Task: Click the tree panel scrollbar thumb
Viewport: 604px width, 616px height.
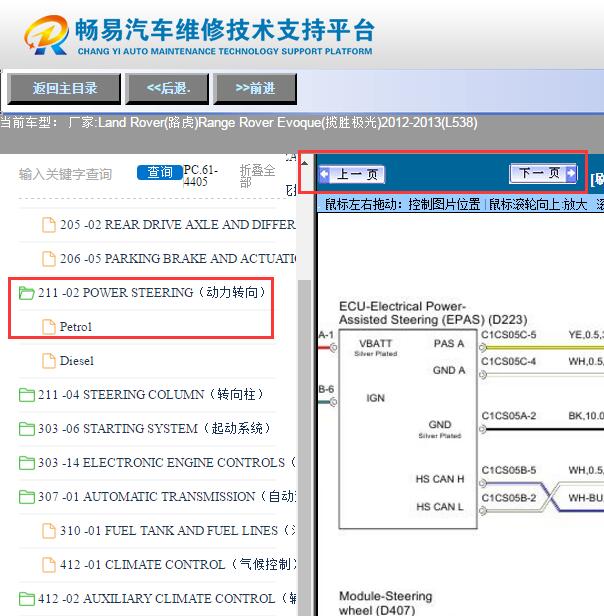Action: click(x=305, y=448)
